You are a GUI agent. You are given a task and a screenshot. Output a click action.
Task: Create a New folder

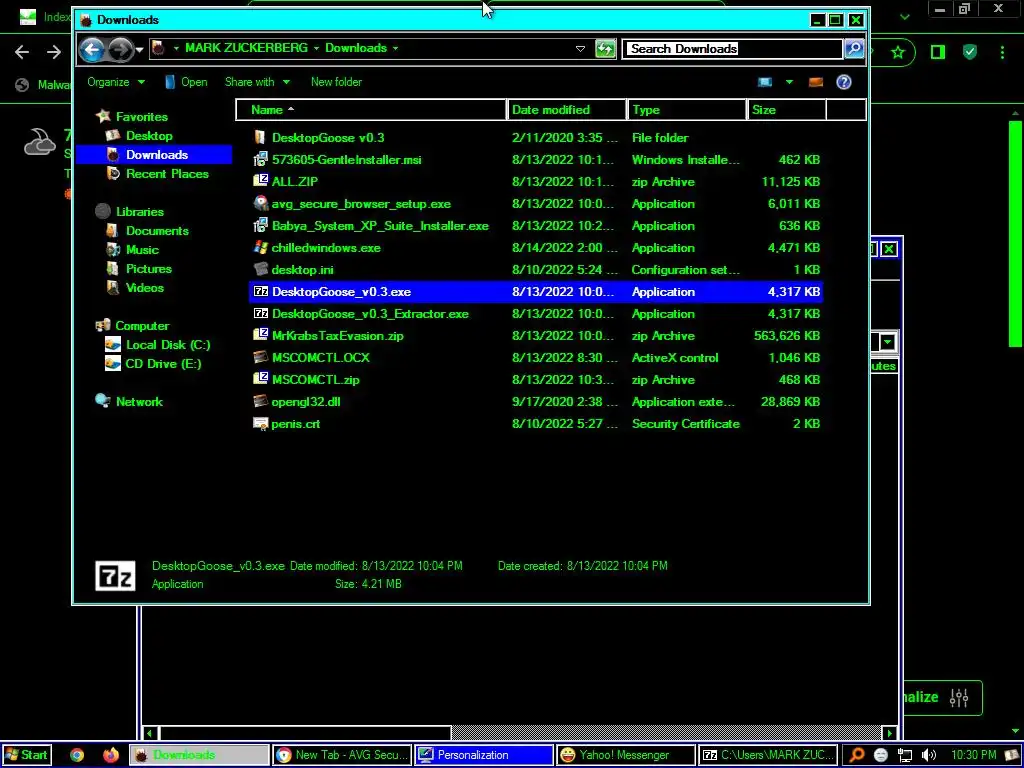[x=336, y=82]
